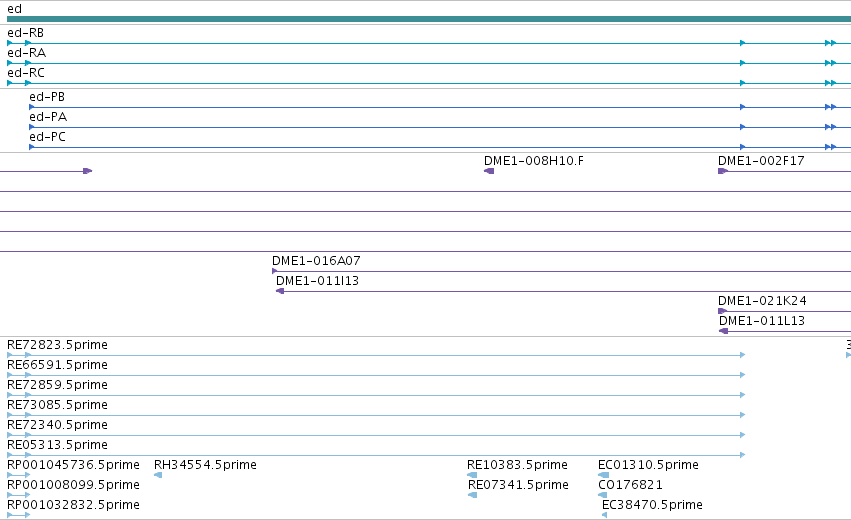Click the DME1-008H10.F arrow glyph
This screenshot has height=520, width=851.
[489, 171]
